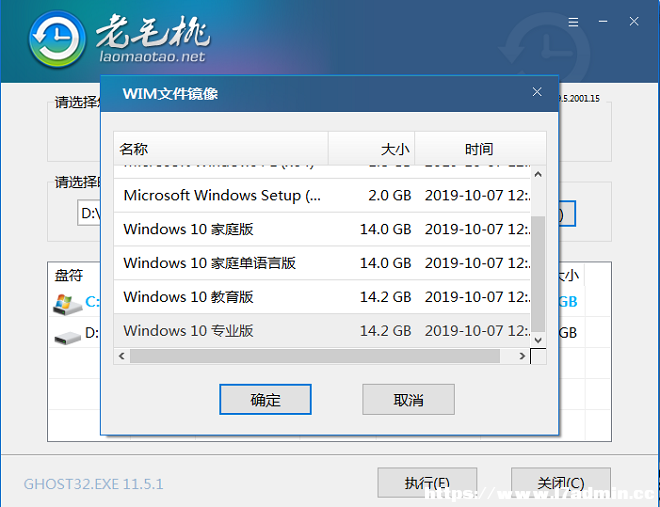Click the date of Windows 10 专业版 row
Screen dimensions: 660x507
[x=477, y=331]
